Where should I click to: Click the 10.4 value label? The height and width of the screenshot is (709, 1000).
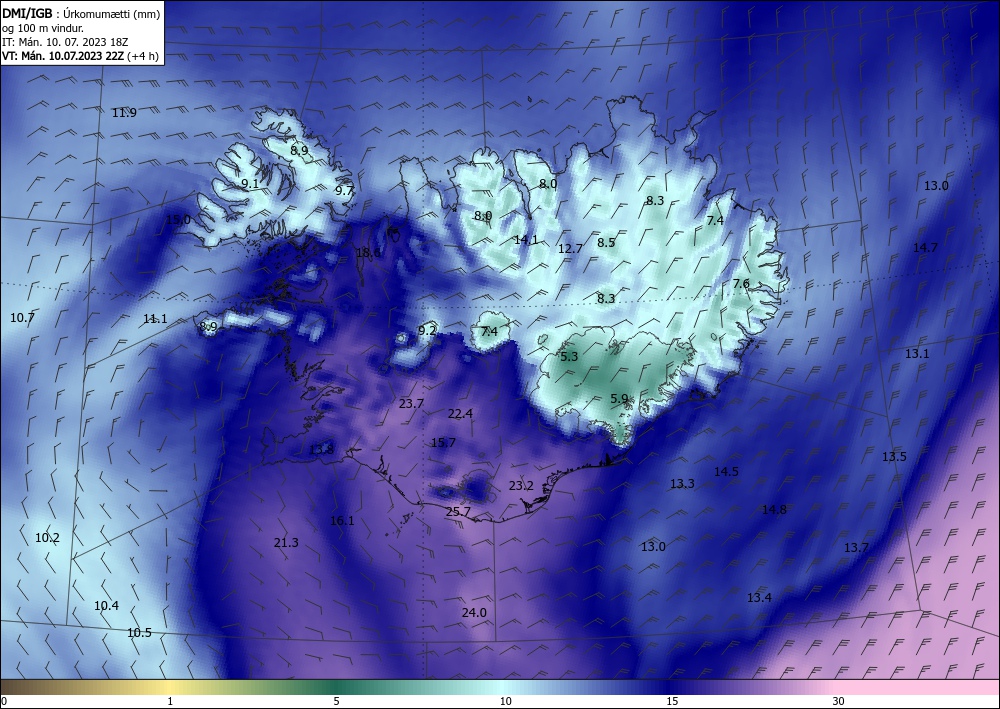pyautogui.click(x=107, y=606)
